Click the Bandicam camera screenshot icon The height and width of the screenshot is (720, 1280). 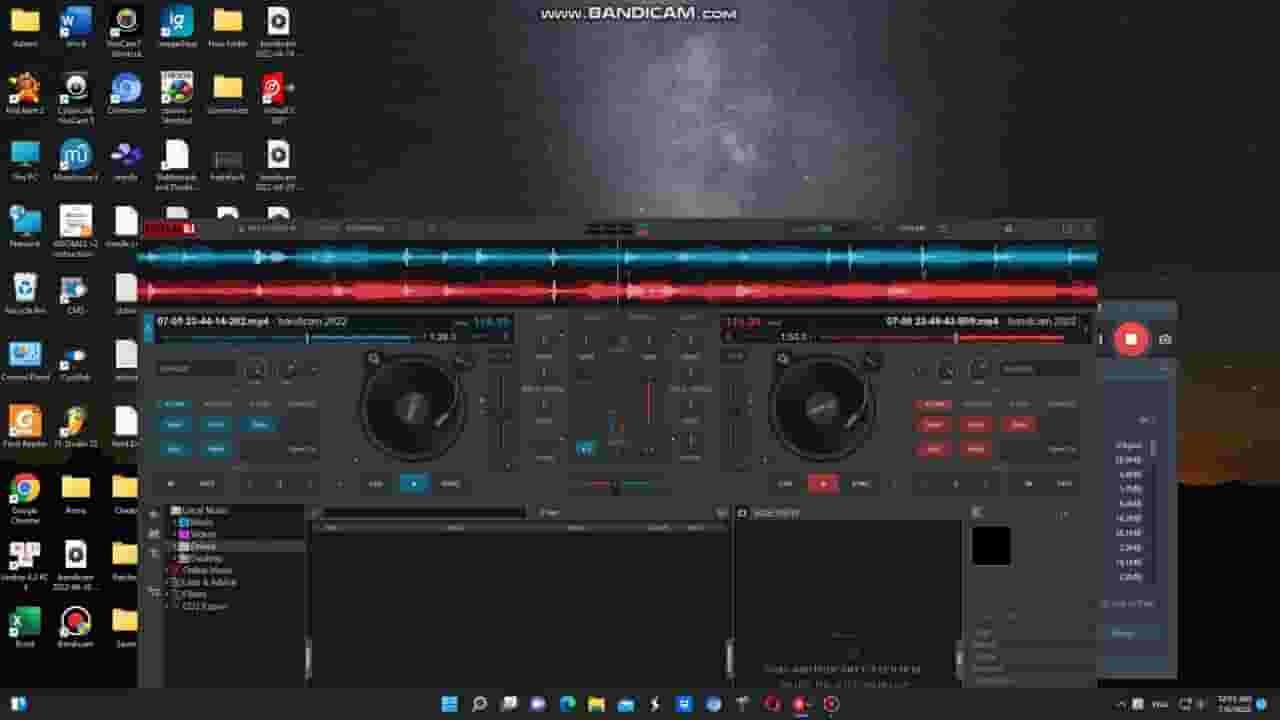[1165, 340]
